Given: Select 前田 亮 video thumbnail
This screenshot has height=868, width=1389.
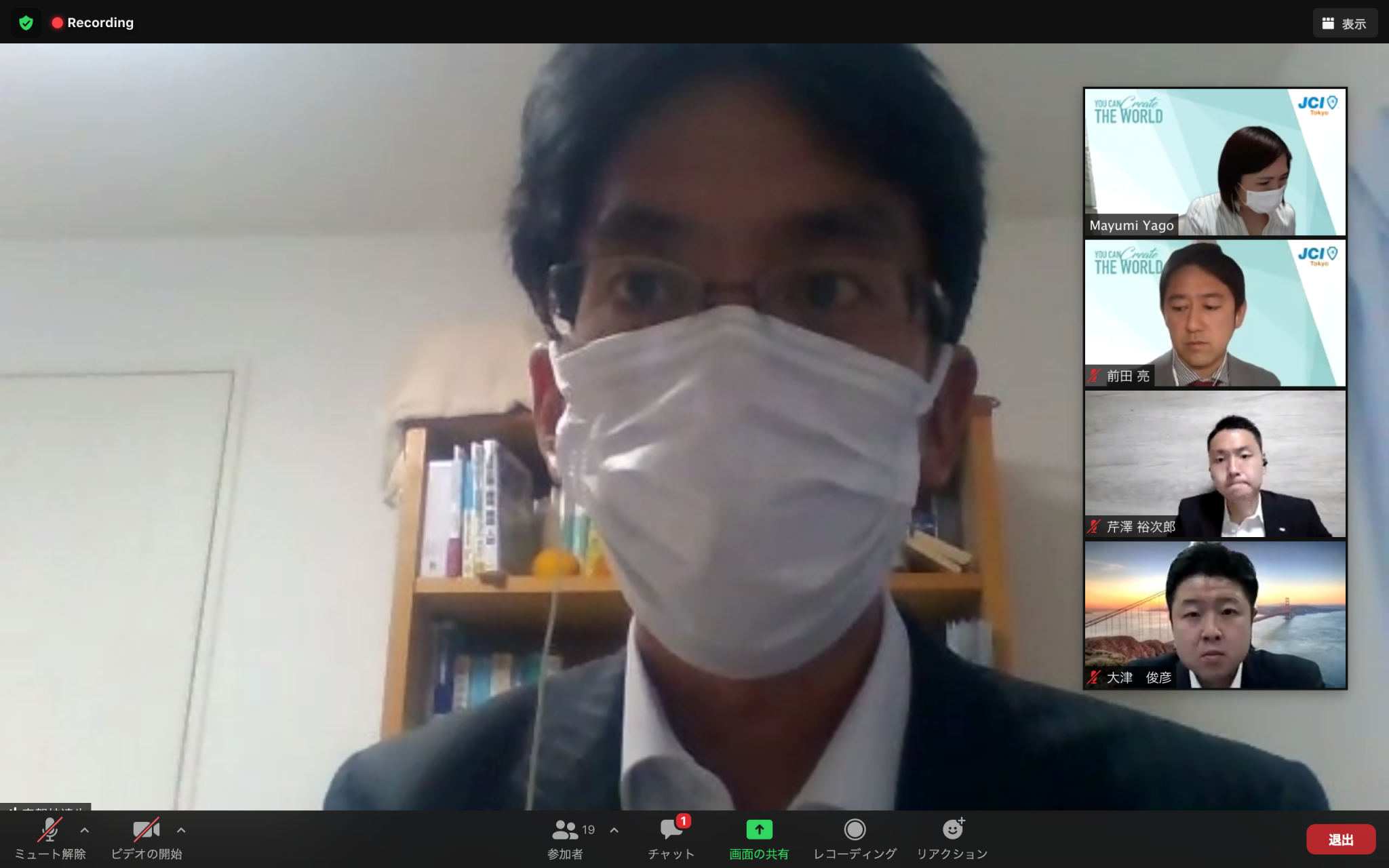Looking at the screenshot, I should (x=1215, y=313).
